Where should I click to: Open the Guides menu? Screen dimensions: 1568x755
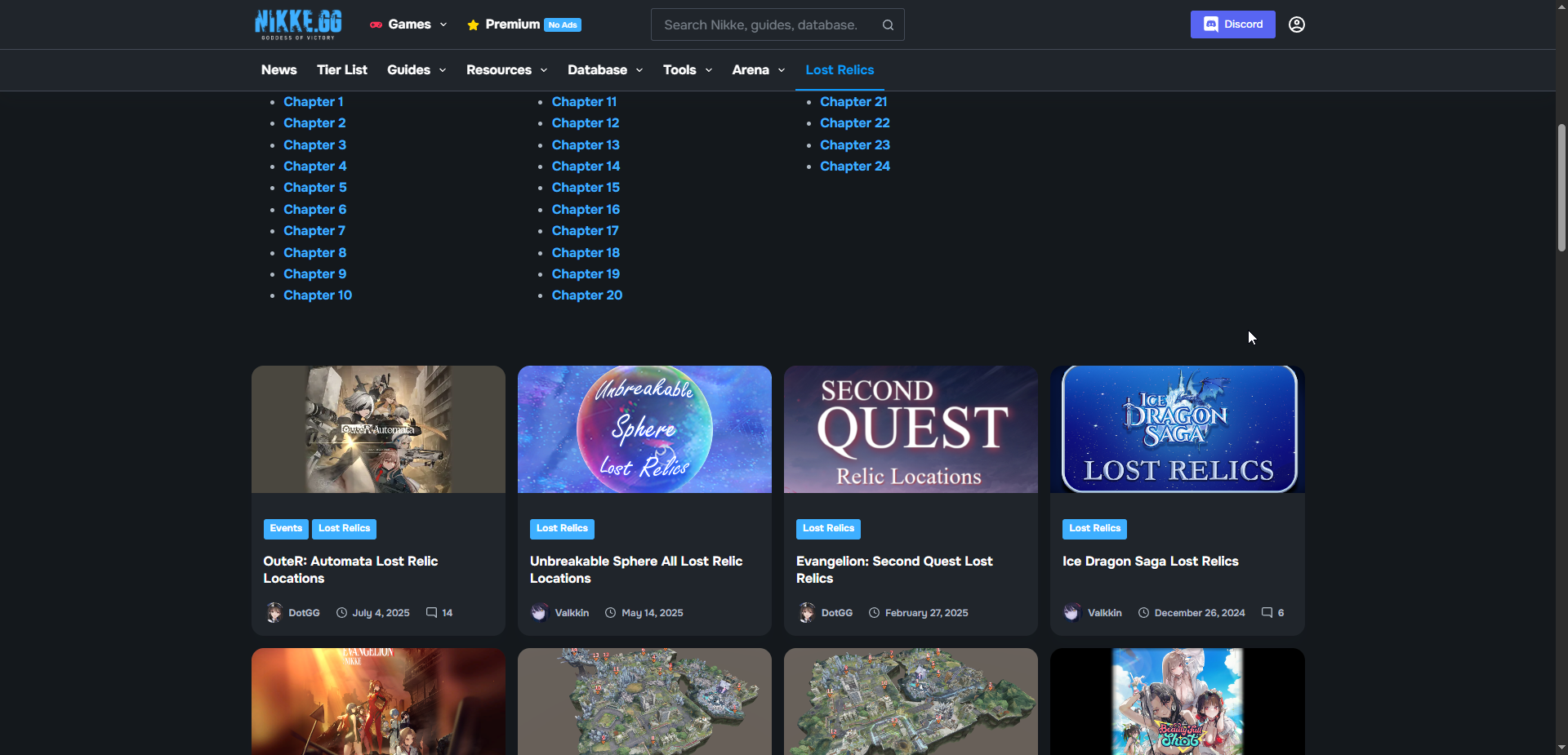[x=408, y=70]
